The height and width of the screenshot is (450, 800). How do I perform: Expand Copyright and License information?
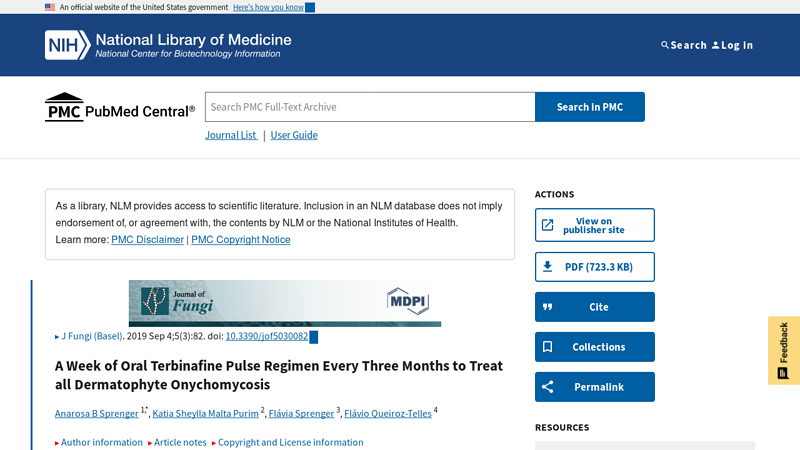click(x=288, y=442)
